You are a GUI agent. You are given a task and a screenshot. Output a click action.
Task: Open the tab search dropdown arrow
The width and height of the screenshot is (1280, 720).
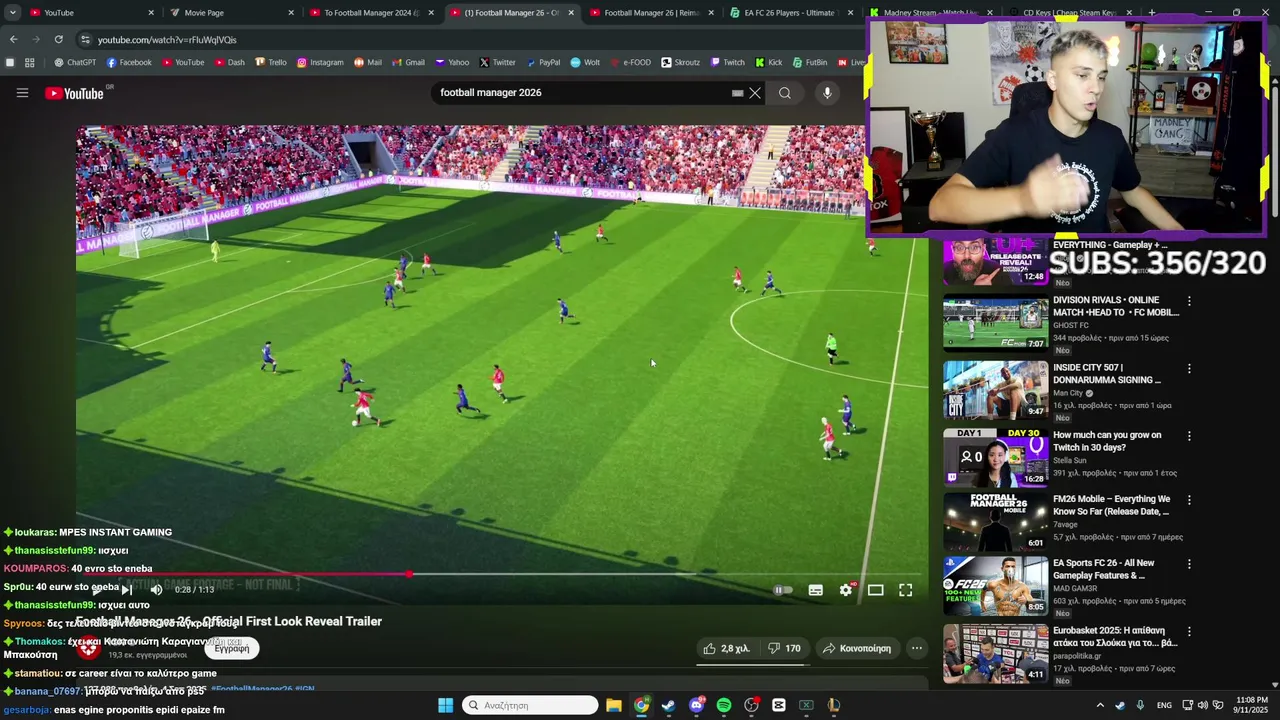tap(13, 13)
